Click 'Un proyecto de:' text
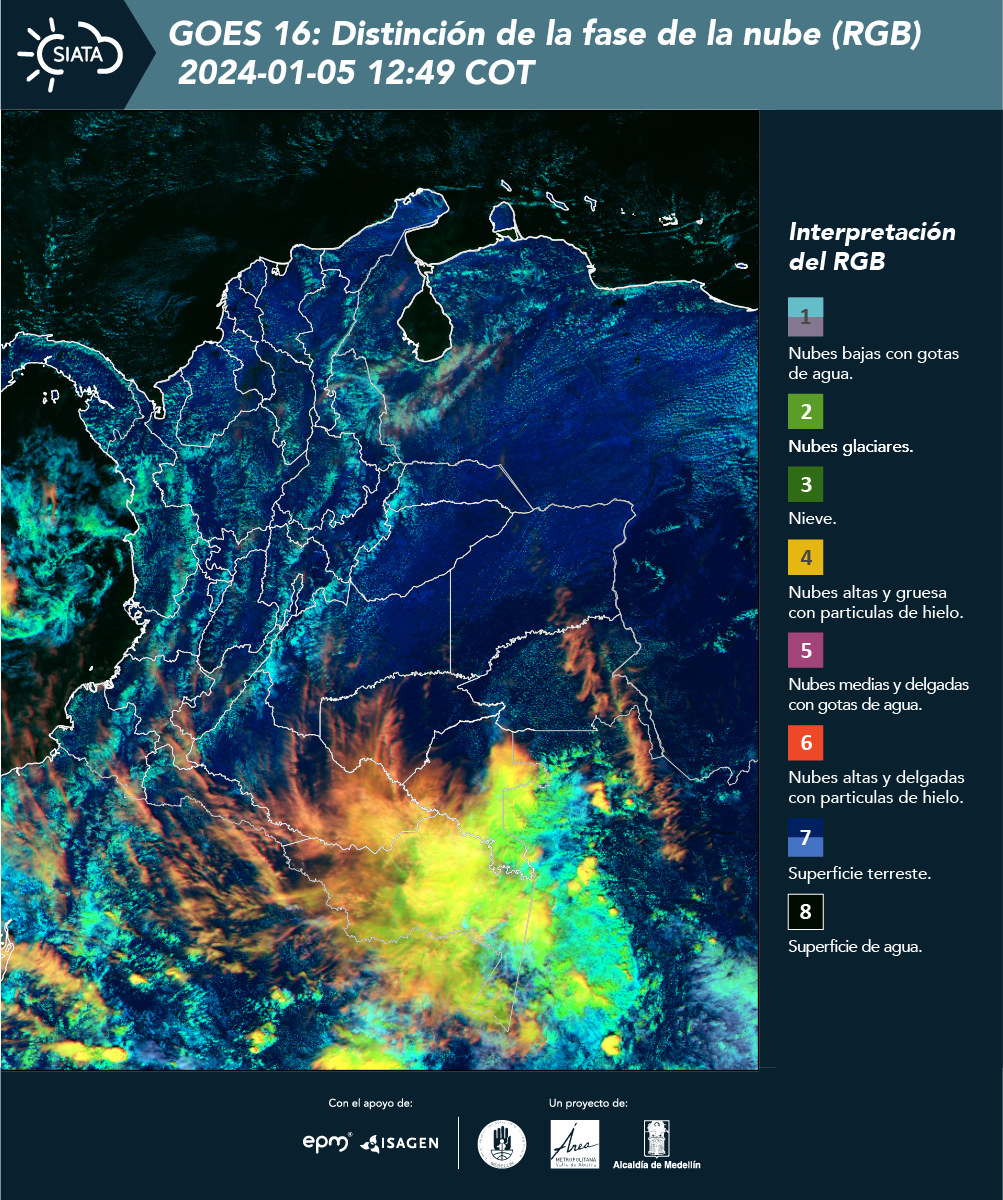 (x=588, y=1103)
